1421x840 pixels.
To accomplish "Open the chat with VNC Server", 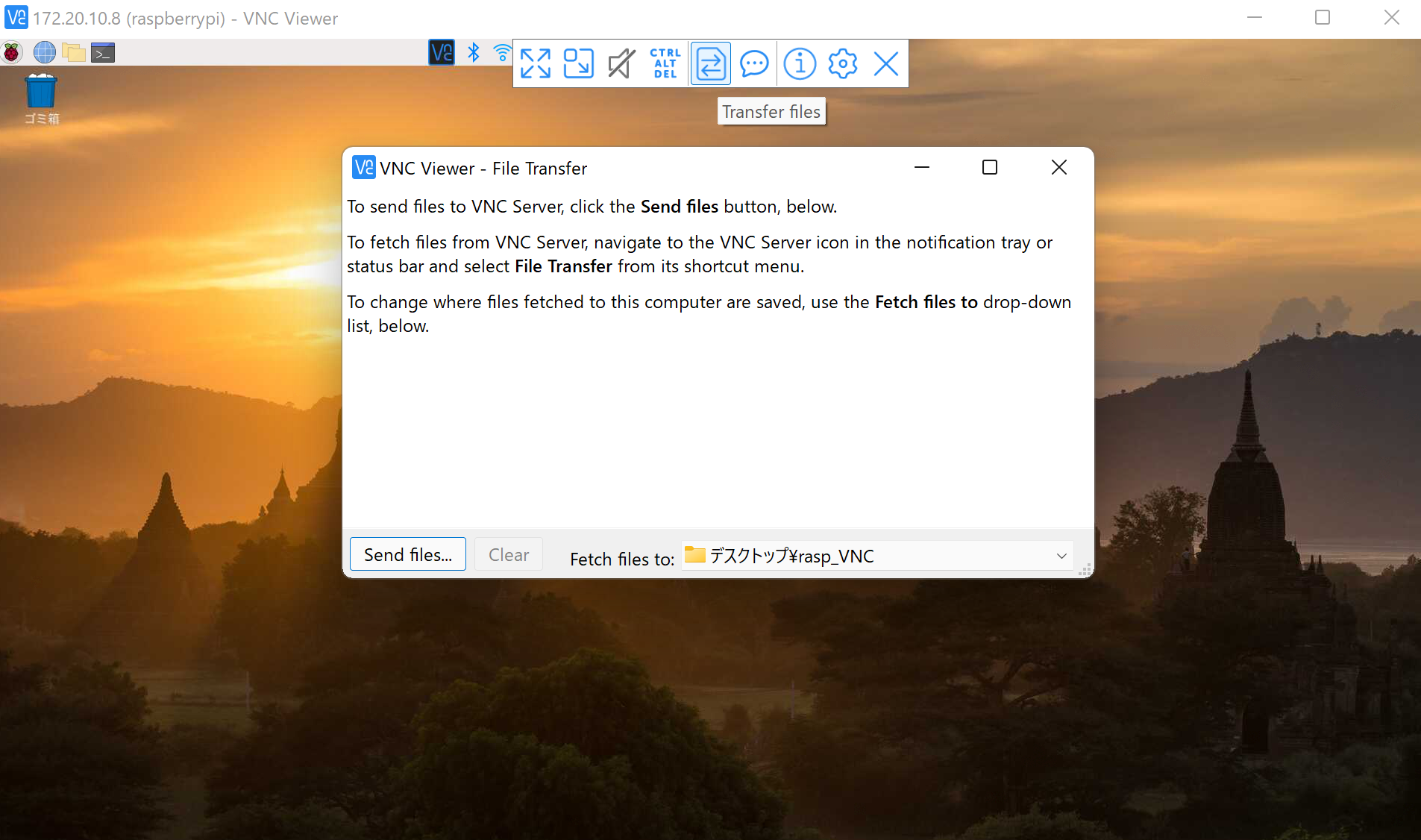I will point(753,63).
